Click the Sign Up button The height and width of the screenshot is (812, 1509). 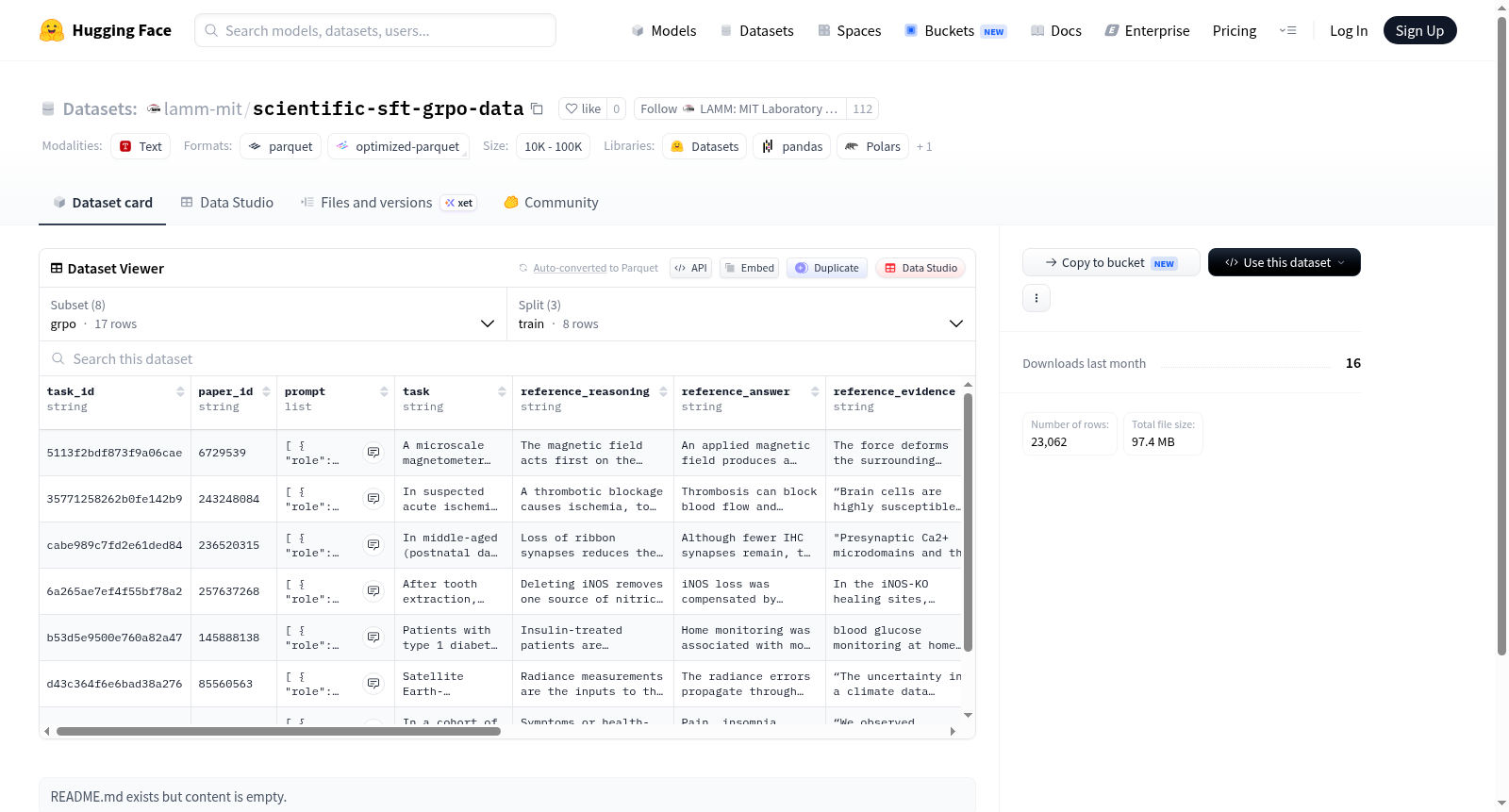point(1419,30)
